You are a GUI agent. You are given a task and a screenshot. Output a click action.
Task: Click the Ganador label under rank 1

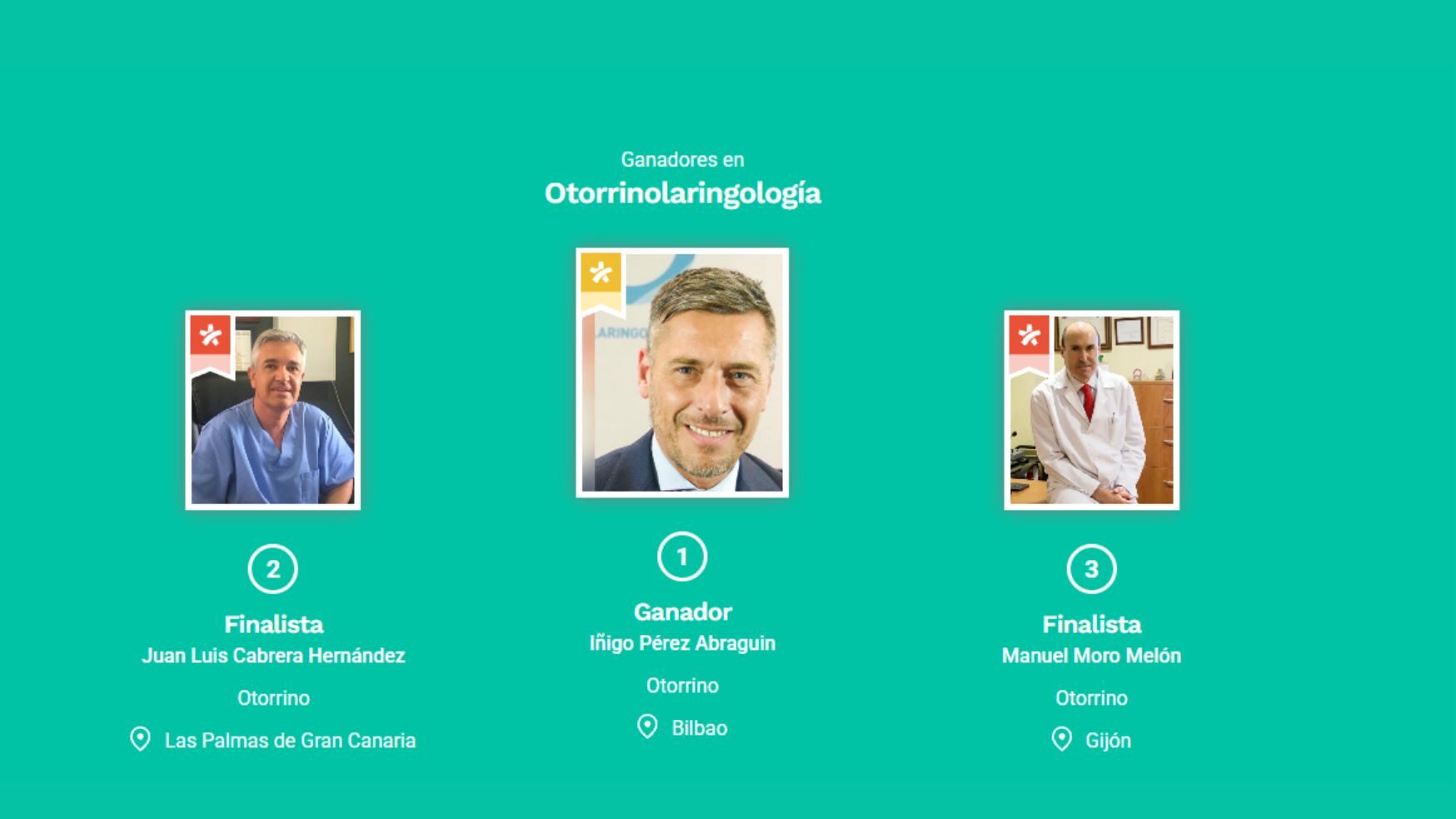[683, 612]
